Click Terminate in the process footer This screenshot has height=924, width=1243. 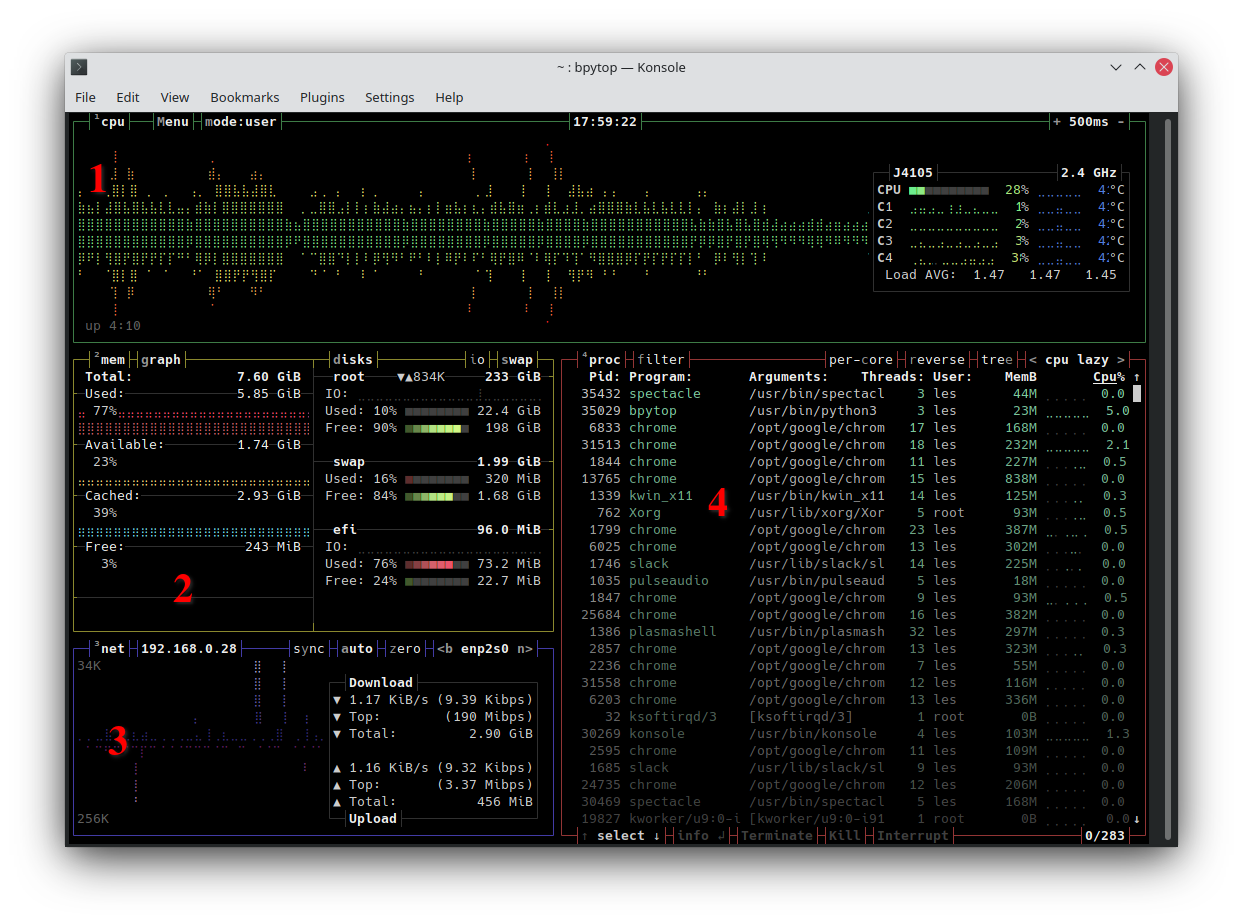(776, 836)
